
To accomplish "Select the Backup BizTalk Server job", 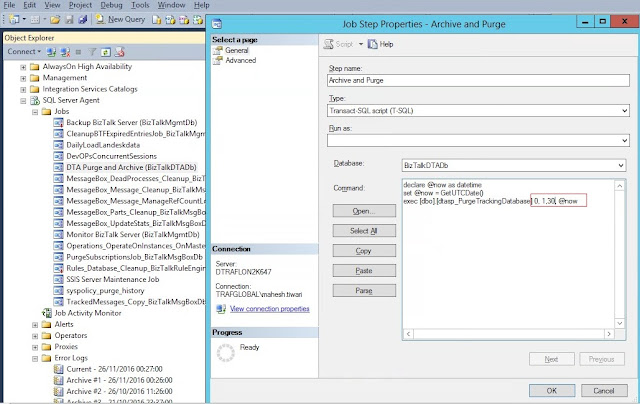I will coord(131,122).
